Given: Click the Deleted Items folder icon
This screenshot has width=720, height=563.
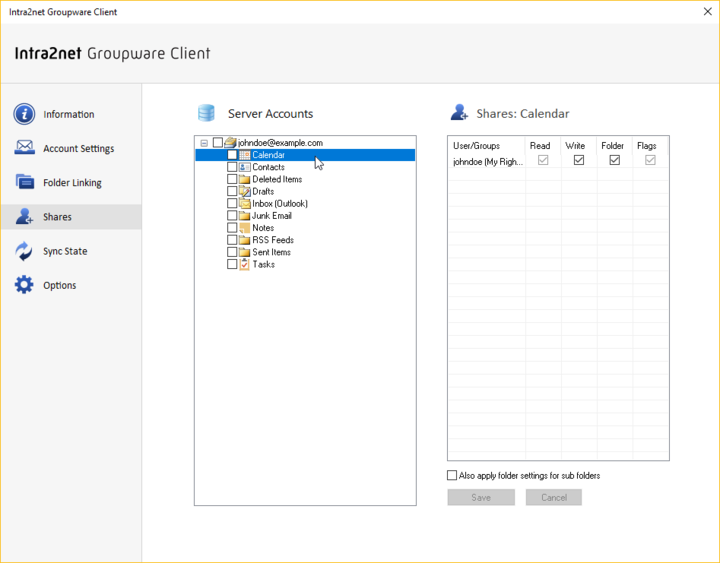Looking at the screenshot, I should click(245, 179).
